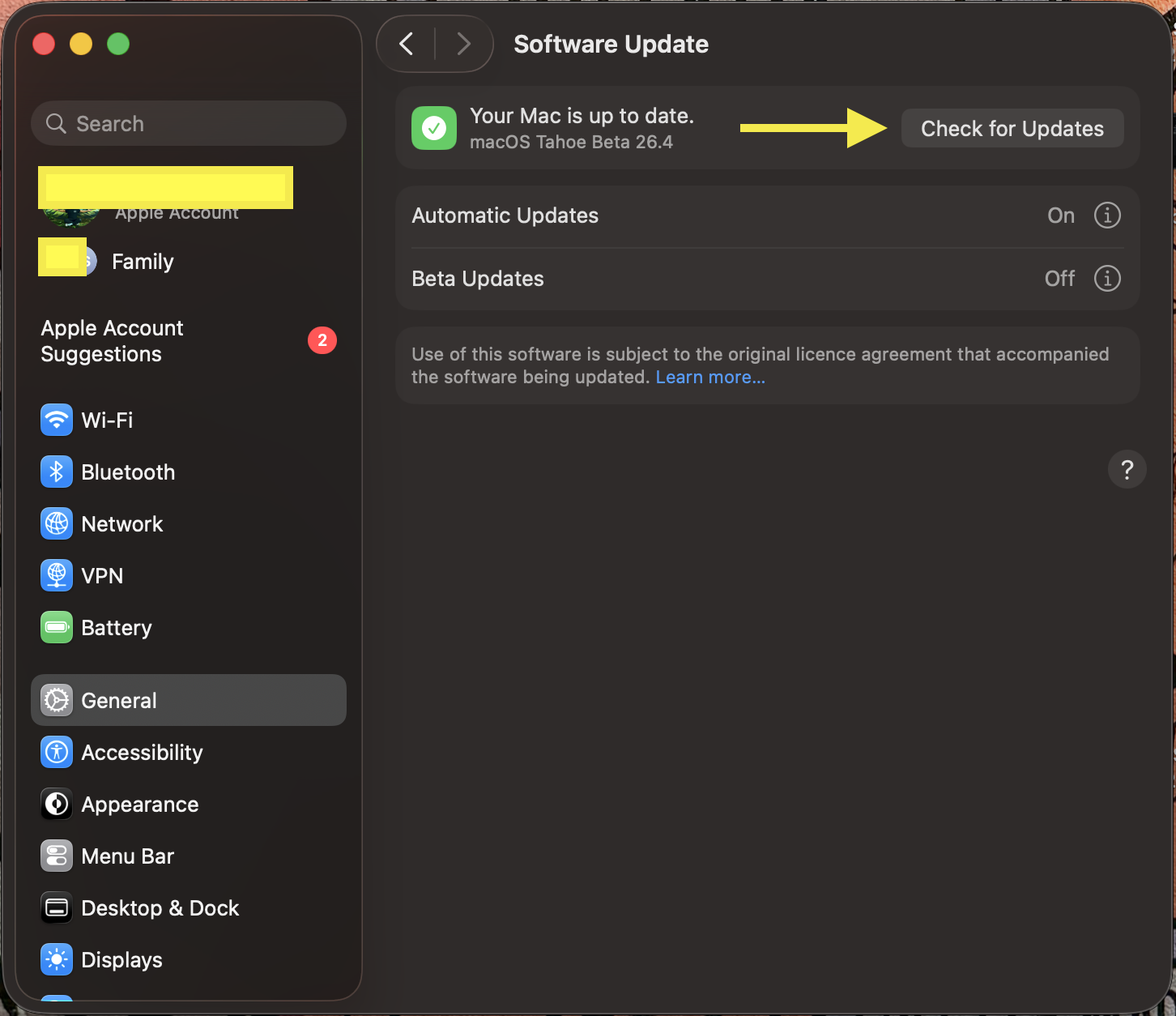This screenshot has height=1016, width=1176.
Task: Select General in the sidebar
Action: [189, 700]
